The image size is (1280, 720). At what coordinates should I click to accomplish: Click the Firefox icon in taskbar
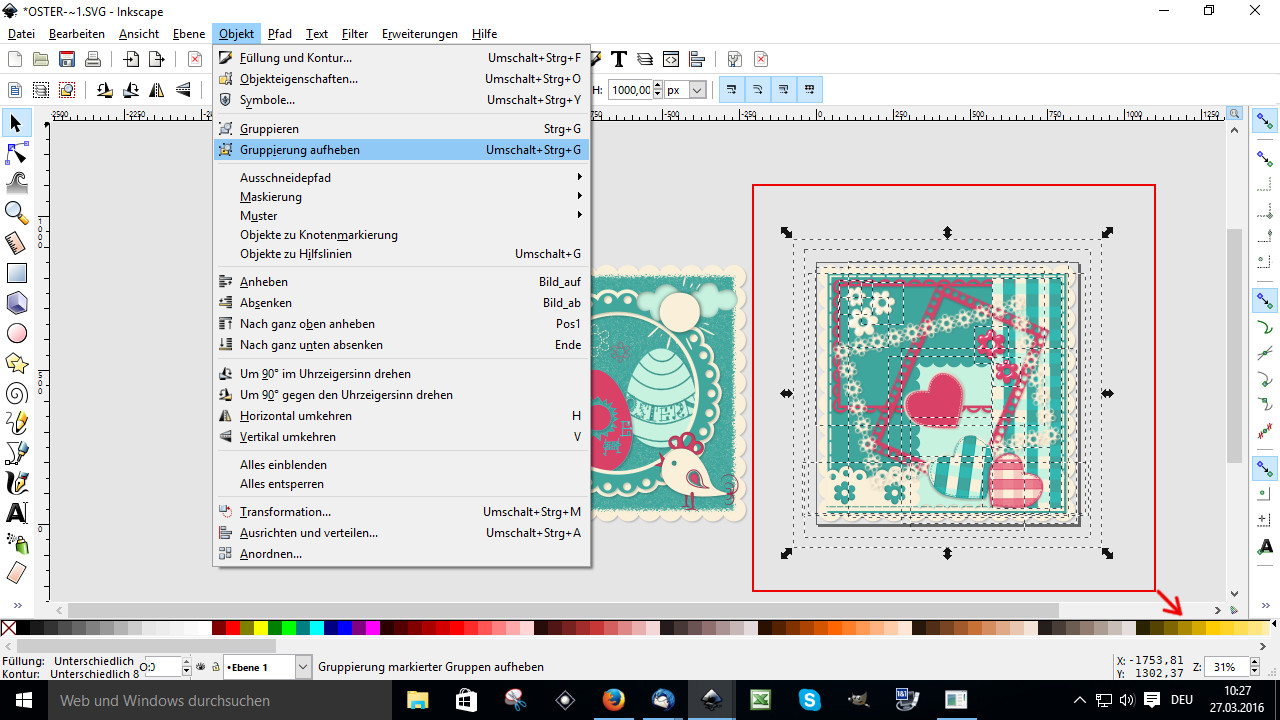point(613,700)
